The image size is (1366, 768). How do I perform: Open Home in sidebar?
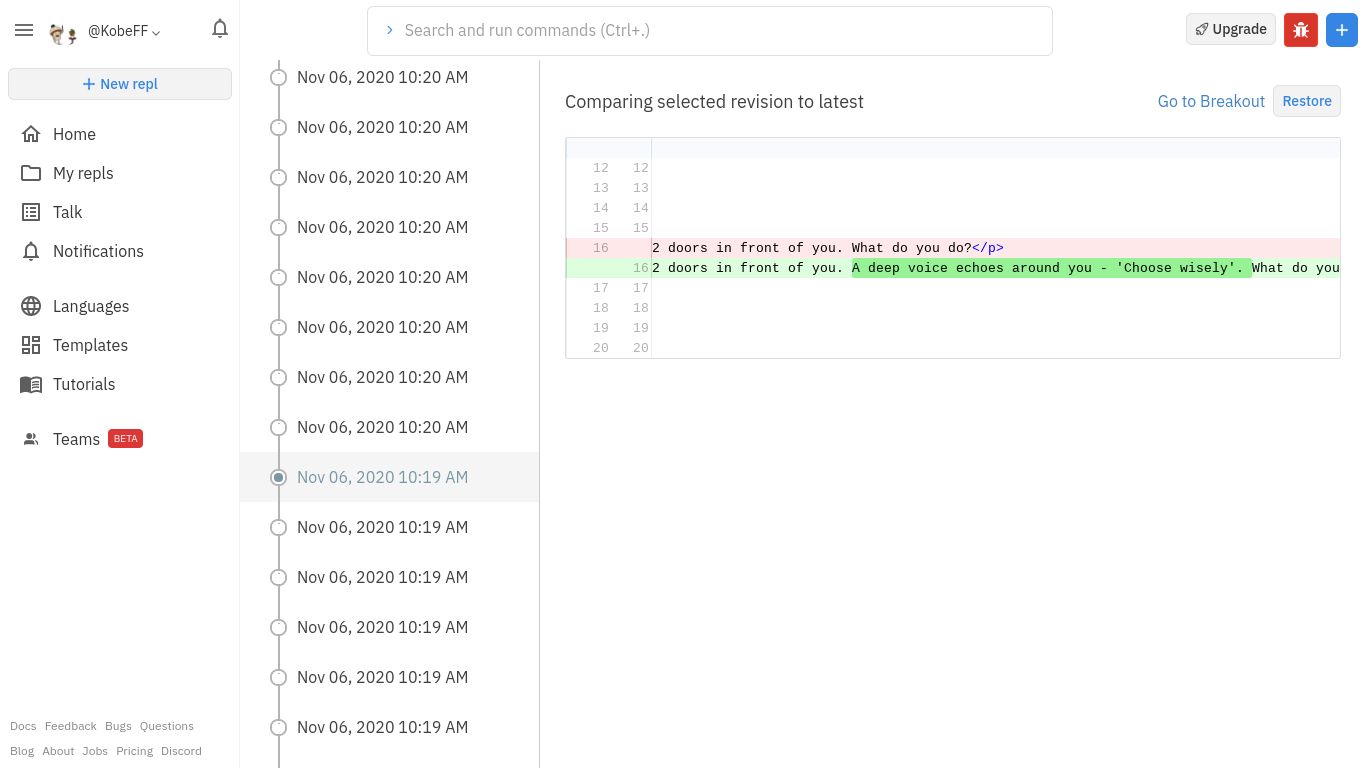74,134
